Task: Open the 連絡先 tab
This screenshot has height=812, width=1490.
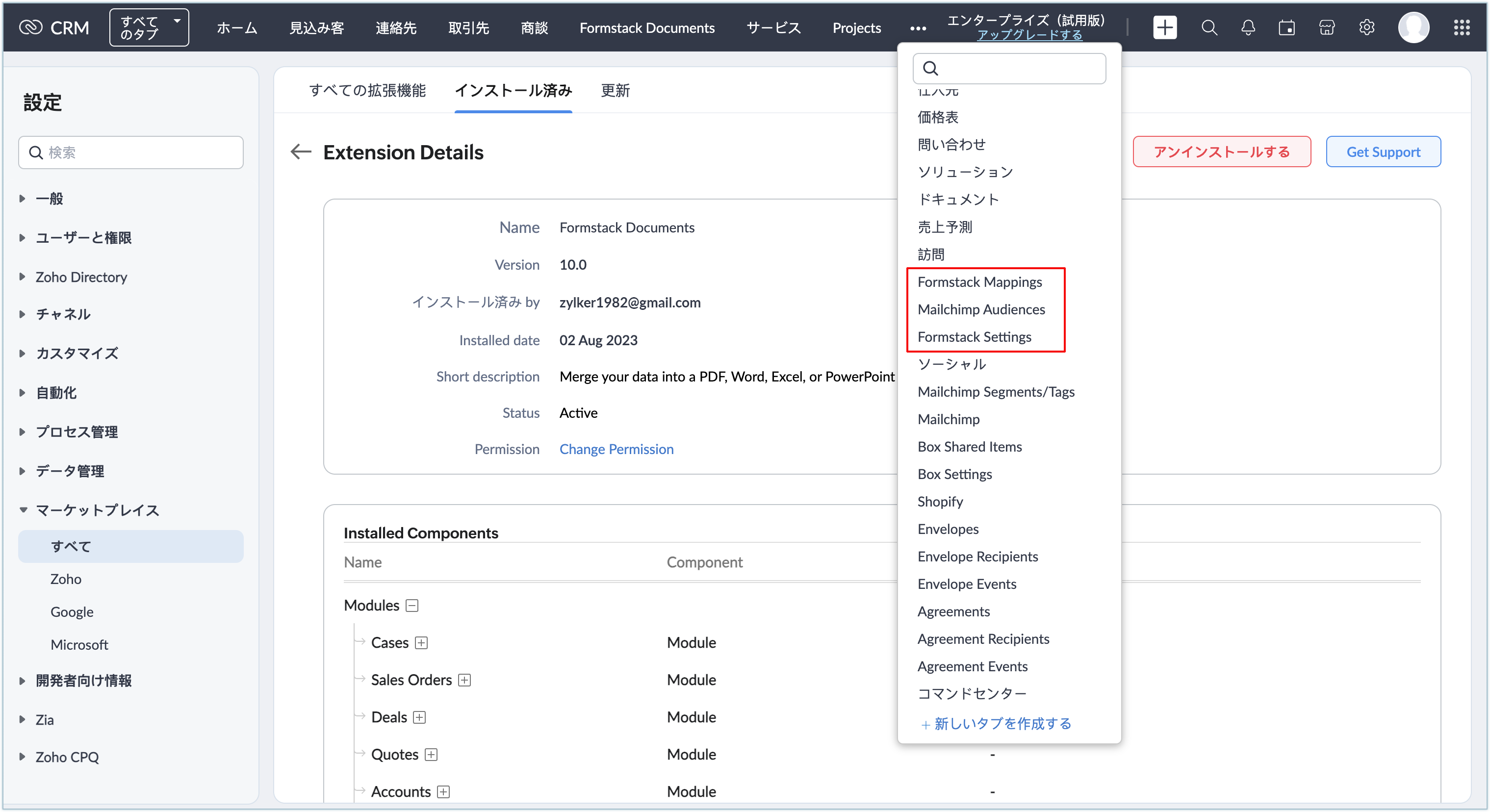Action: [x=396, y=28]
